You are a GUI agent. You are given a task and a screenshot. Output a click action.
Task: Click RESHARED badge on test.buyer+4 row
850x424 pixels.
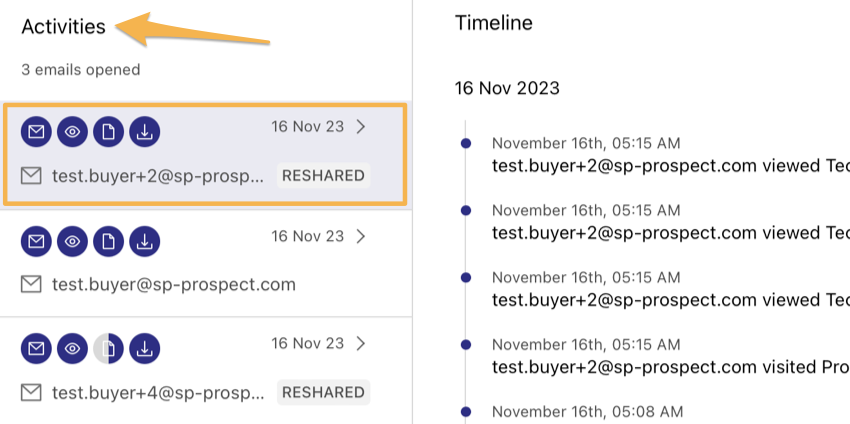[x=324, y=392]
